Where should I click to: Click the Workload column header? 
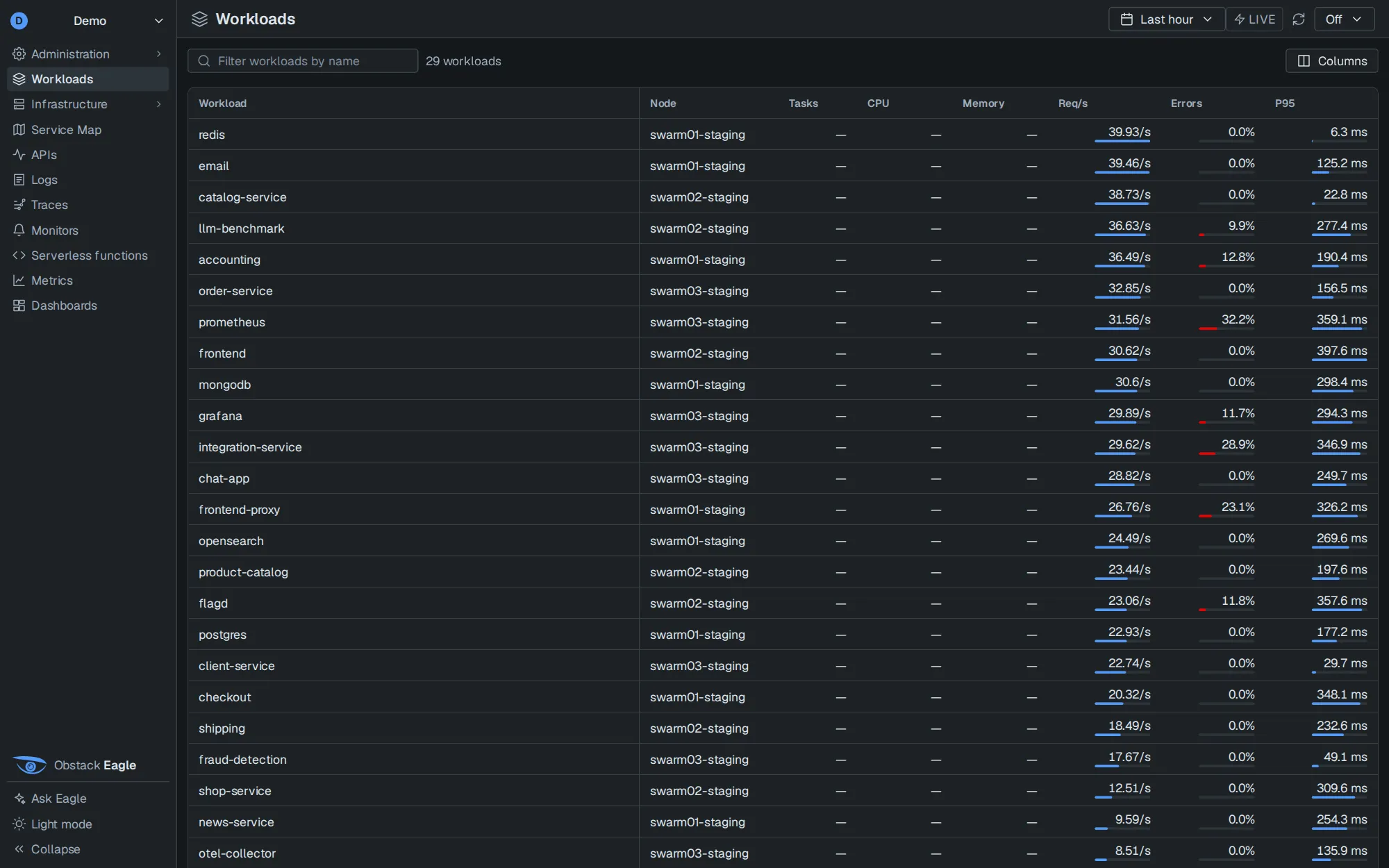point(222,103)
